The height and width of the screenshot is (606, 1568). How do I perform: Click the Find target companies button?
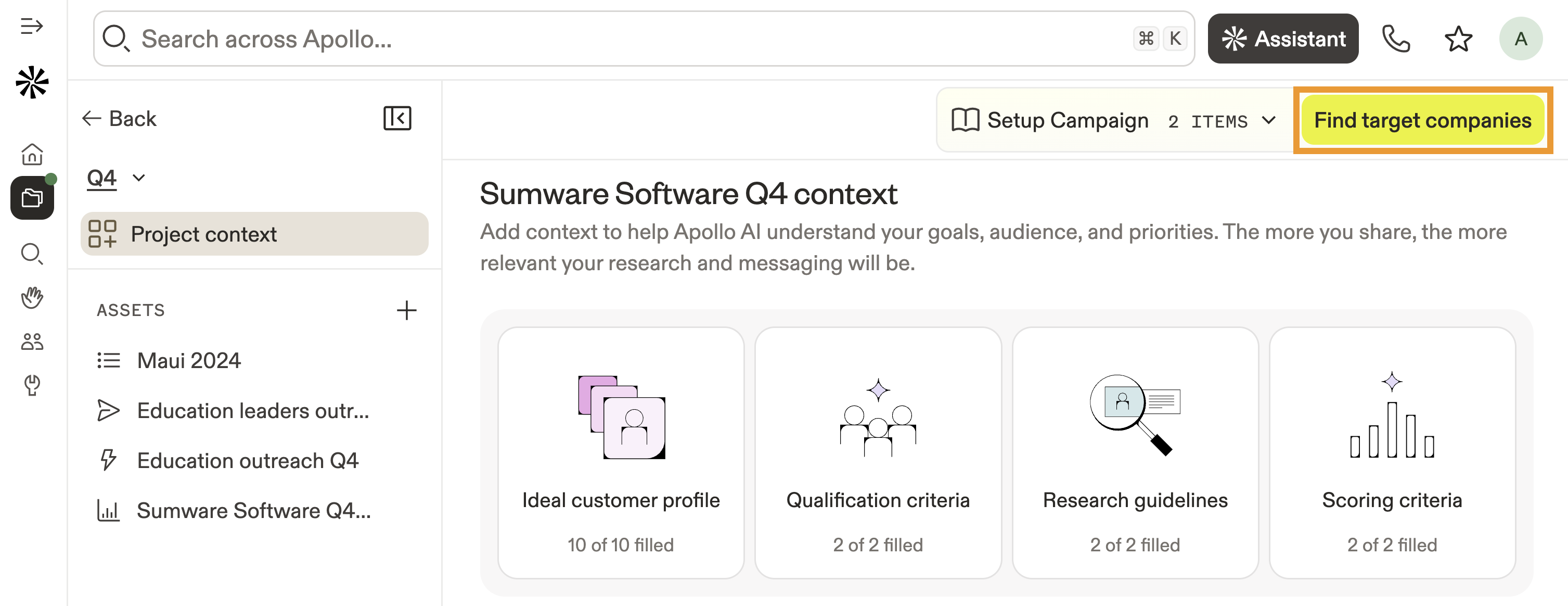(1422, 121)
